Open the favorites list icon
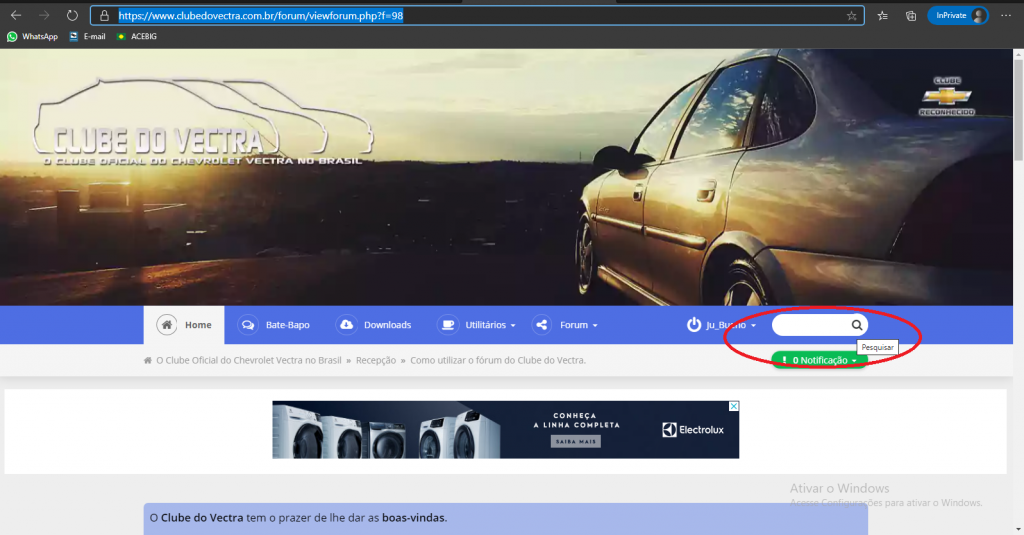The width and height of the screenshot is (1024, 535). [882, 16]
